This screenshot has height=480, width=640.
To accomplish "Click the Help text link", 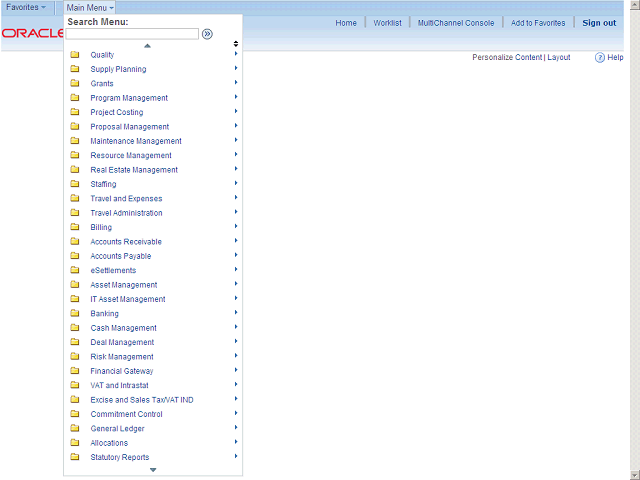I will pos(615,58).
